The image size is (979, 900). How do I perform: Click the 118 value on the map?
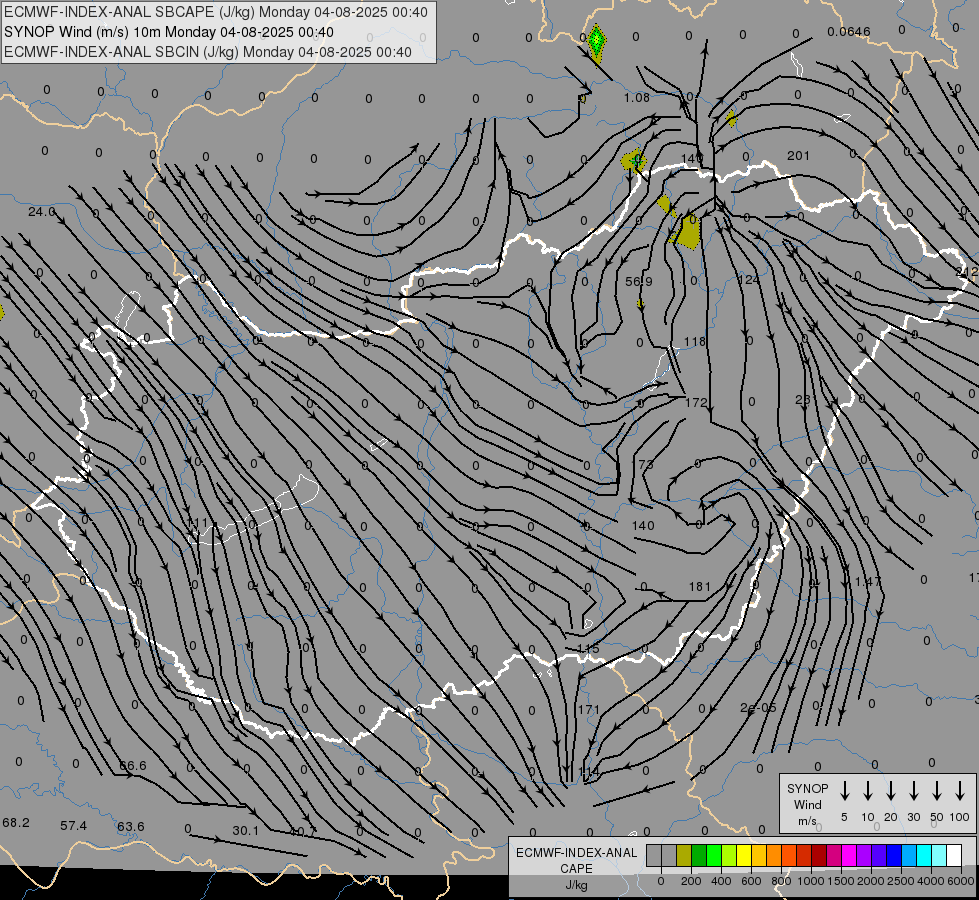[x=695, y=342]
